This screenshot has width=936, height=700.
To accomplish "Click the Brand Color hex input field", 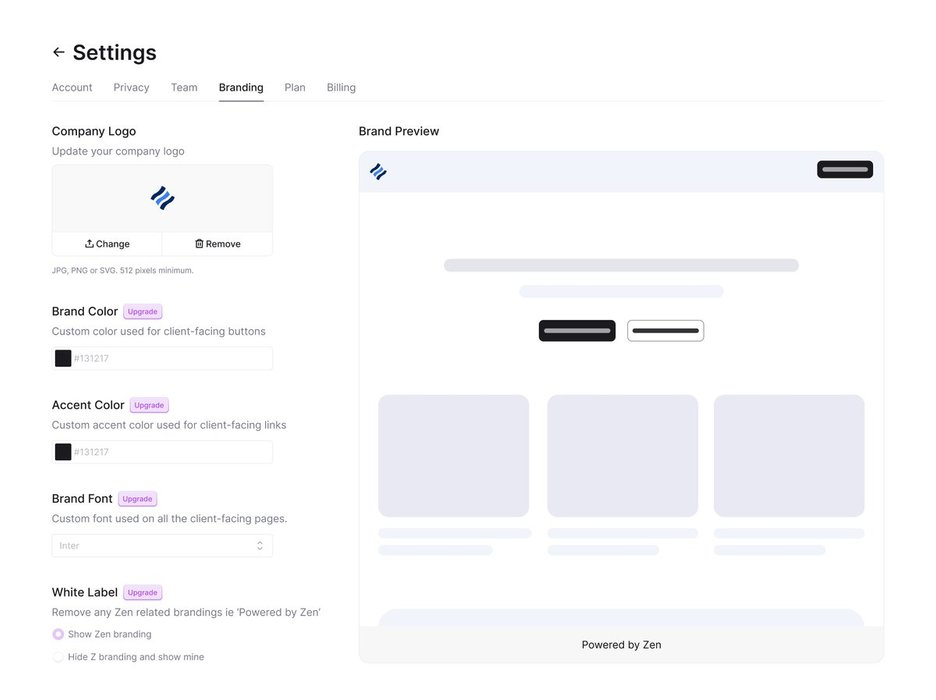I will [x=170, y=358].
